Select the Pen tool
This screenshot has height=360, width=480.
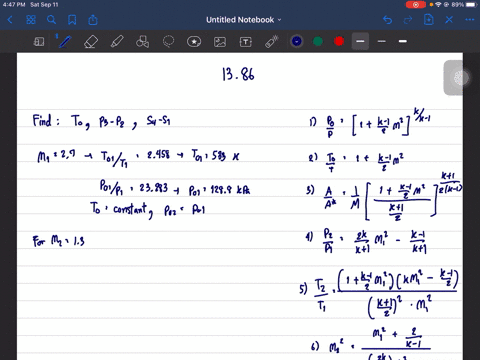pos(65,41)
